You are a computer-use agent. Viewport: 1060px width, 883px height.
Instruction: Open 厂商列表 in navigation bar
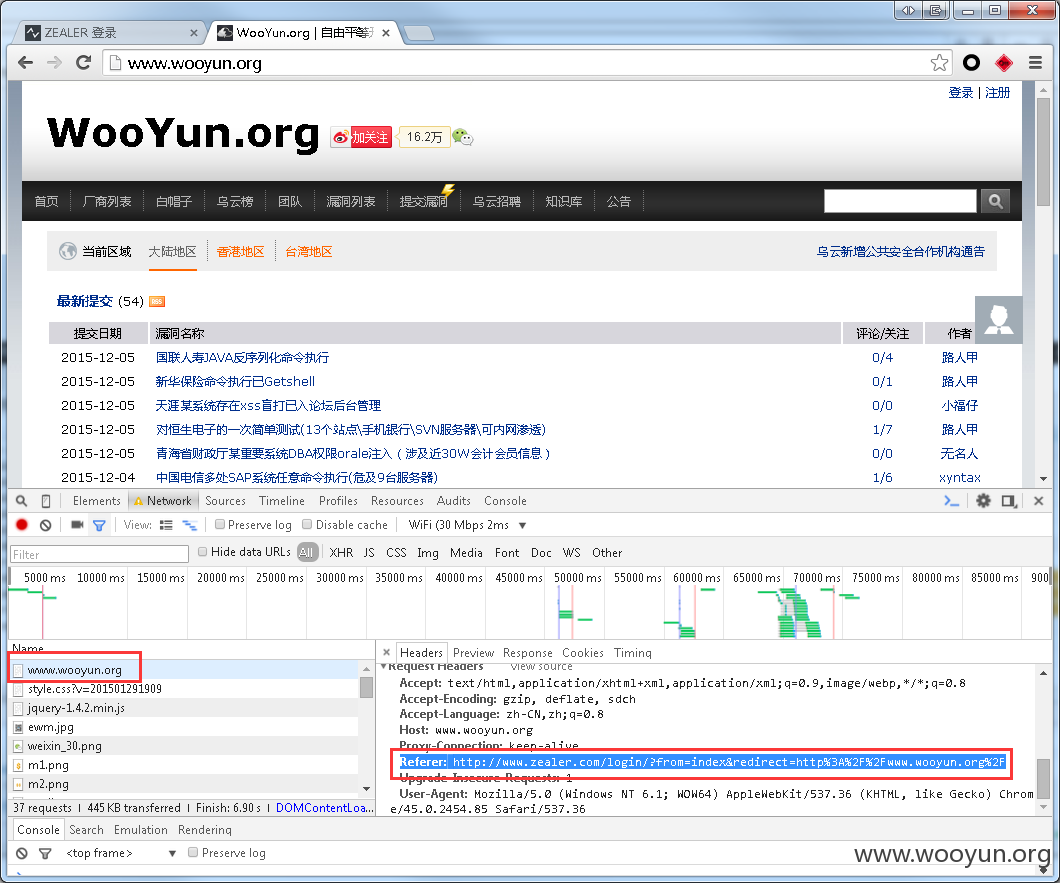tap(107, 201)
